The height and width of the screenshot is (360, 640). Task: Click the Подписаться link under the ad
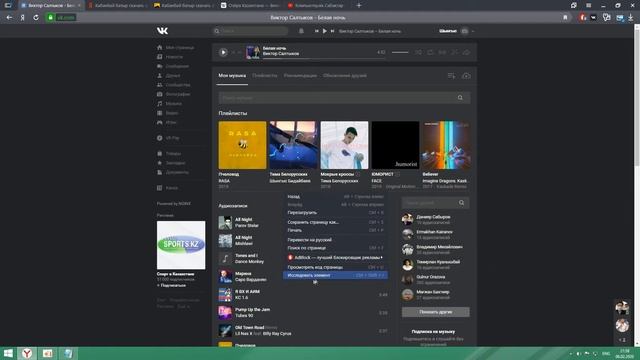point(171,285)
